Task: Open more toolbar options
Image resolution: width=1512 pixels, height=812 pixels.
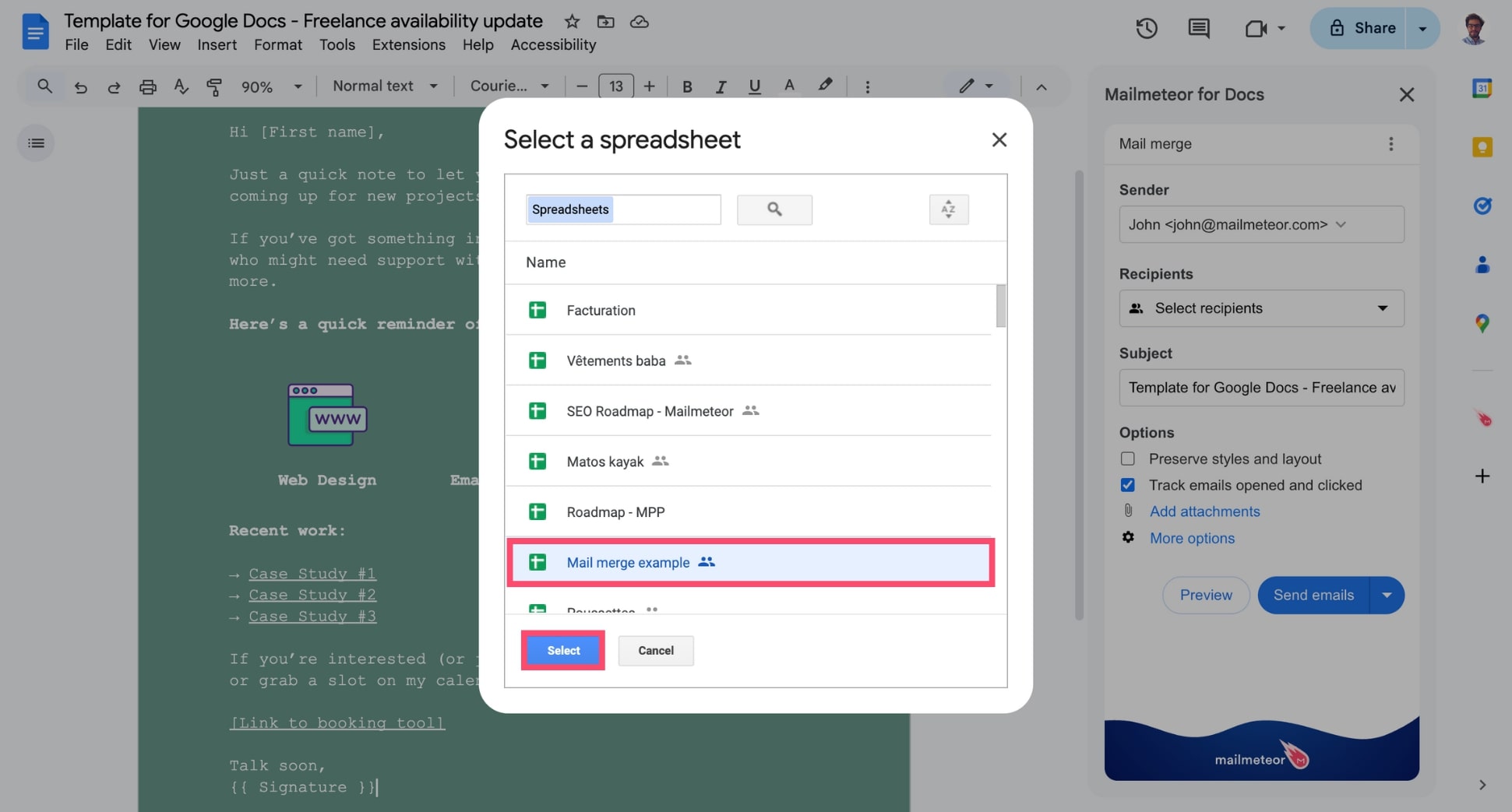Action: coord(867,86)
